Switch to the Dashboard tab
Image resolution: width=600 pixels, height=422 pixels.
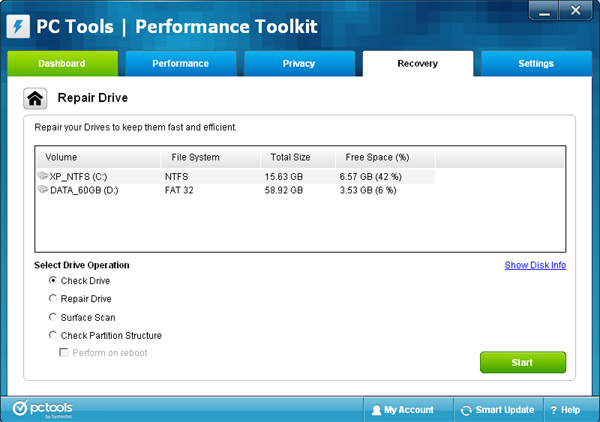coord(62,64)
